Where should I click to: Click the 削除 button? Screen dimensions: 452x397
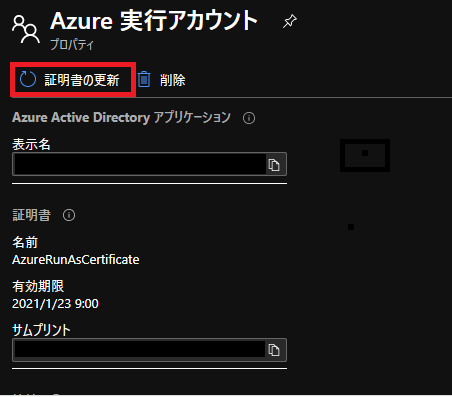[162, 80]
